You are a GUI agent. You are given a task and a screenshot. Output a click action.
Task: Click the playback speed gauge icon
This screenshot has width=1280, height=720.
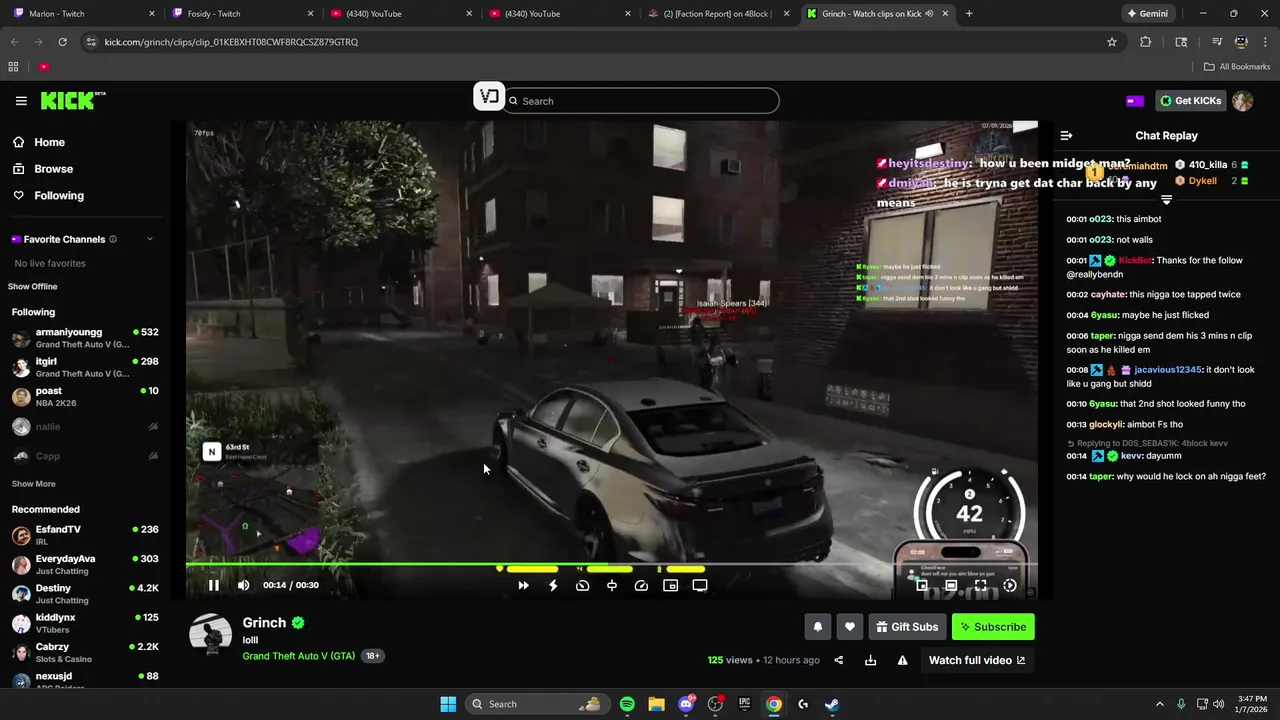(642, 586)
